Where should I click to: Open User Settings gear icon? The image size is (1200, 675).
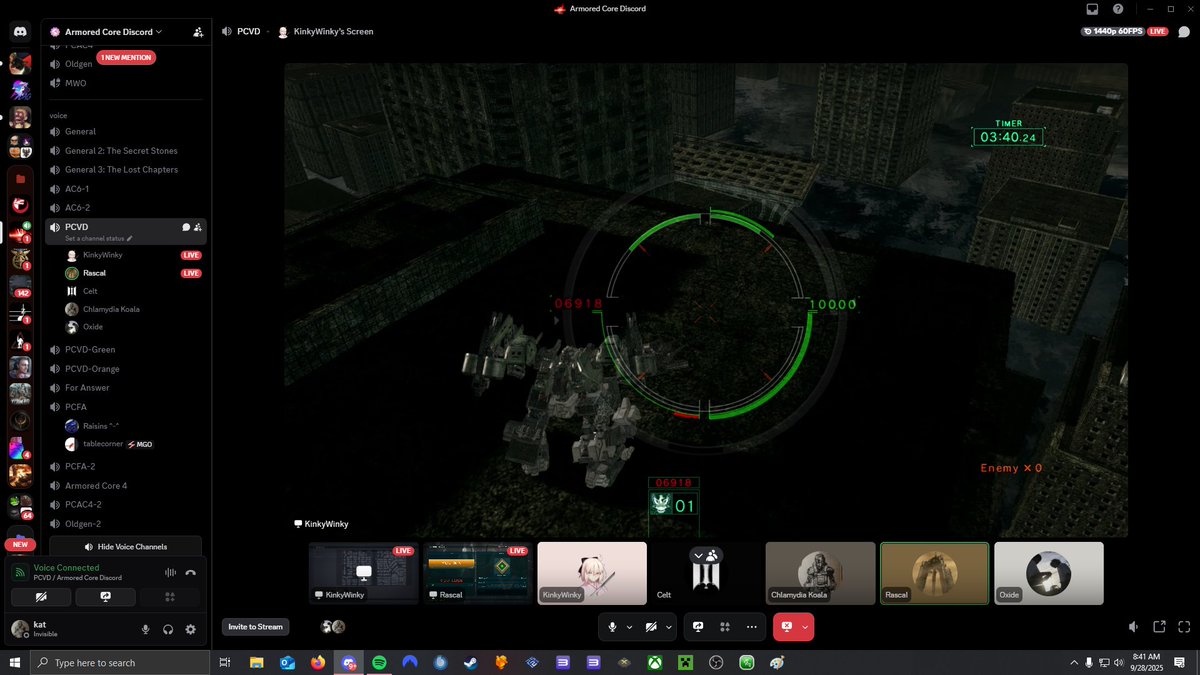190,629
